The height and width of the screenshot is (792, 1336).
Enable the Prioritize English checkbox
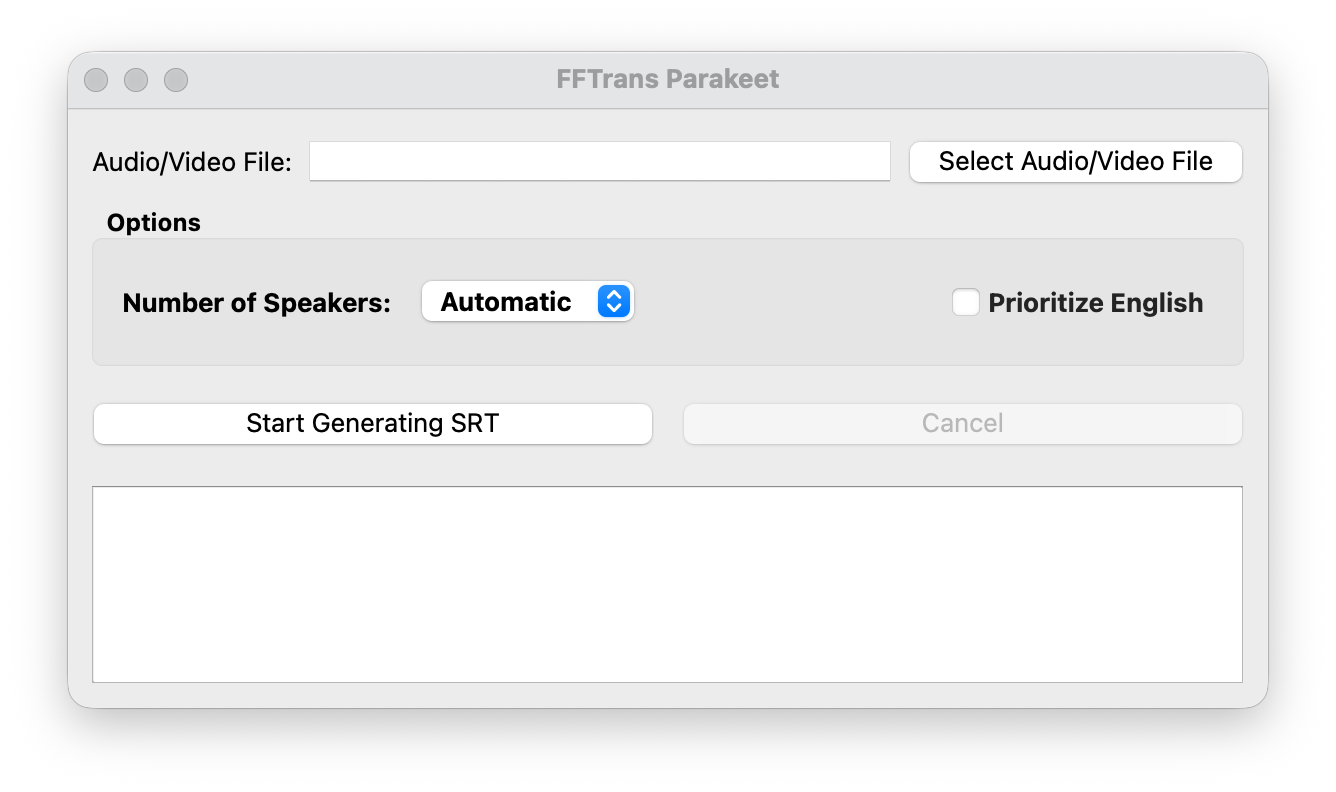[x=966, y=302]
